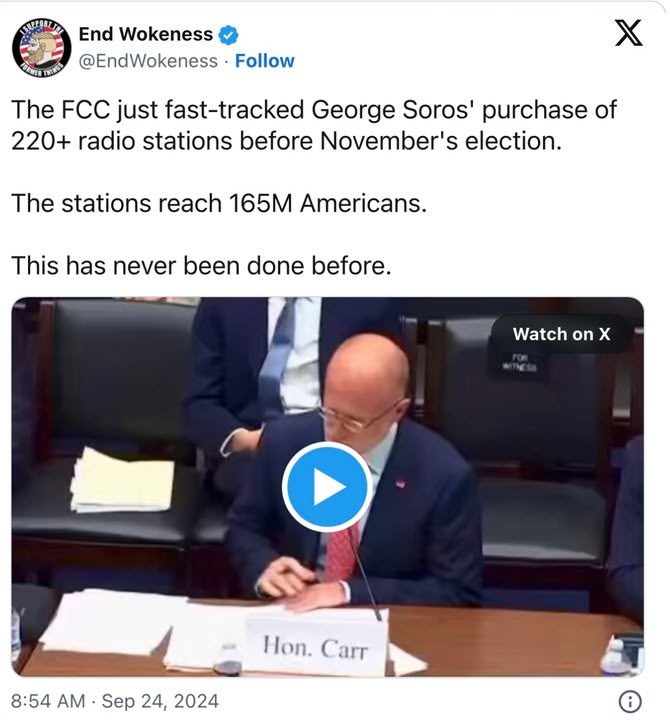Viewport: 670px width, 720px height.
Task: Click the Hon. Carr nameplate in video
Action: pos(315,647)
